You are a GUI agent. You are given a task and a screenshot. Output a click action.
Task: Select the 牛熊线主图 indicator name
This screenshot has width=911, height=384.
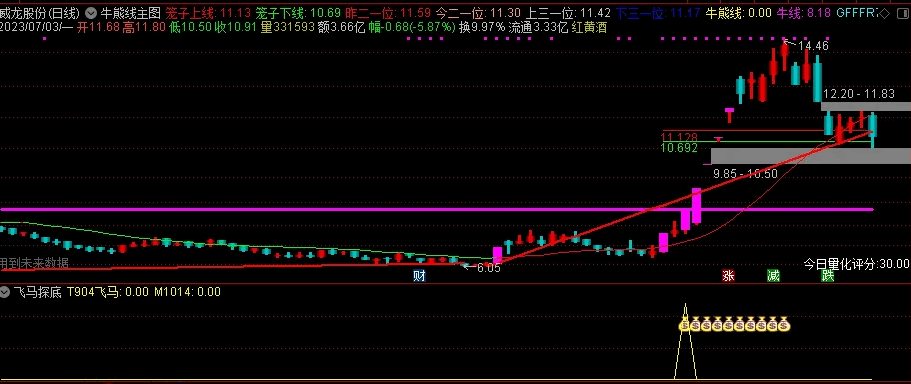pyautogui.click(x=130, y=13)
